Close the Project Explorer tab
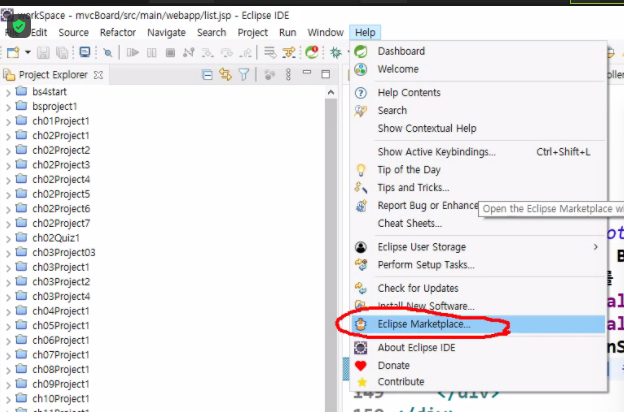 click(98, 75)
